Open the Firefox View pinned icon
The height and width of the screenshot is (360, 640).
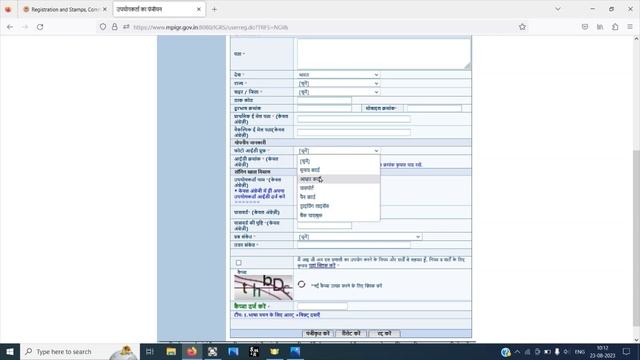click(x=8, y=9)
